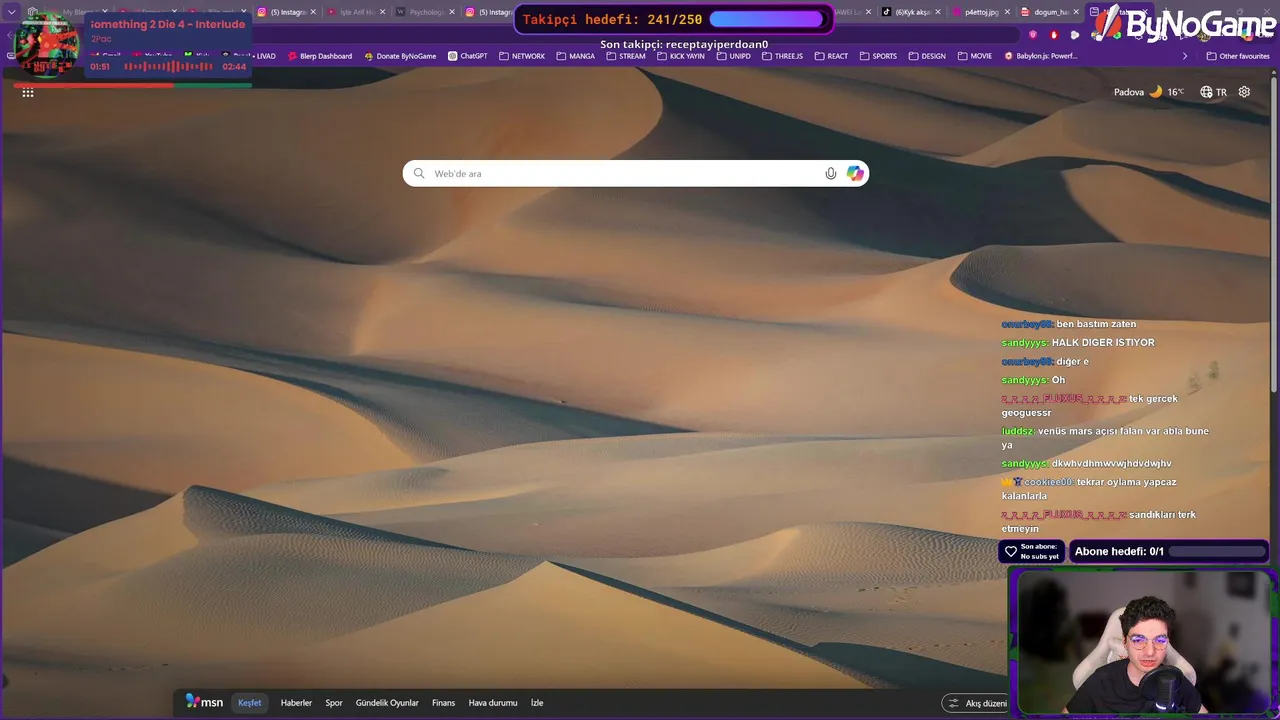This screenshot has width=1280, height=720.
Task: Expand the KICK YAYIN bookmark folder
Action: pyautogui.click(x=679, y=56)
